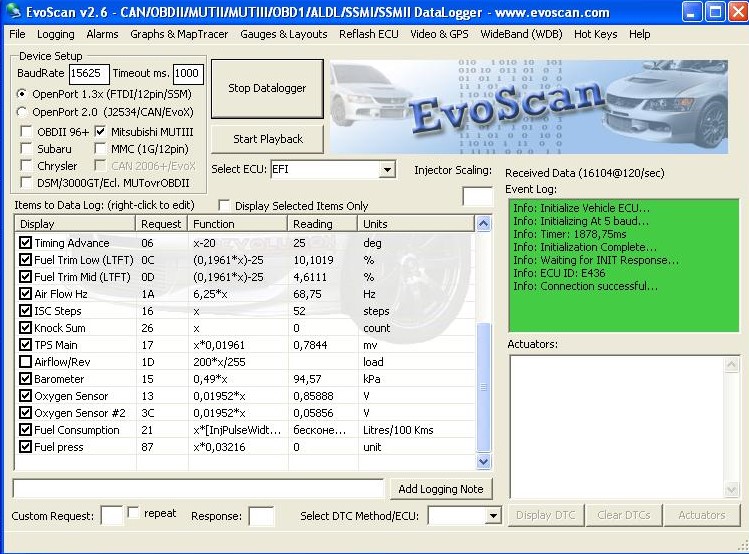Uncheck Fuel Consumption item
The image size is (749, 554).
[25, 430]
